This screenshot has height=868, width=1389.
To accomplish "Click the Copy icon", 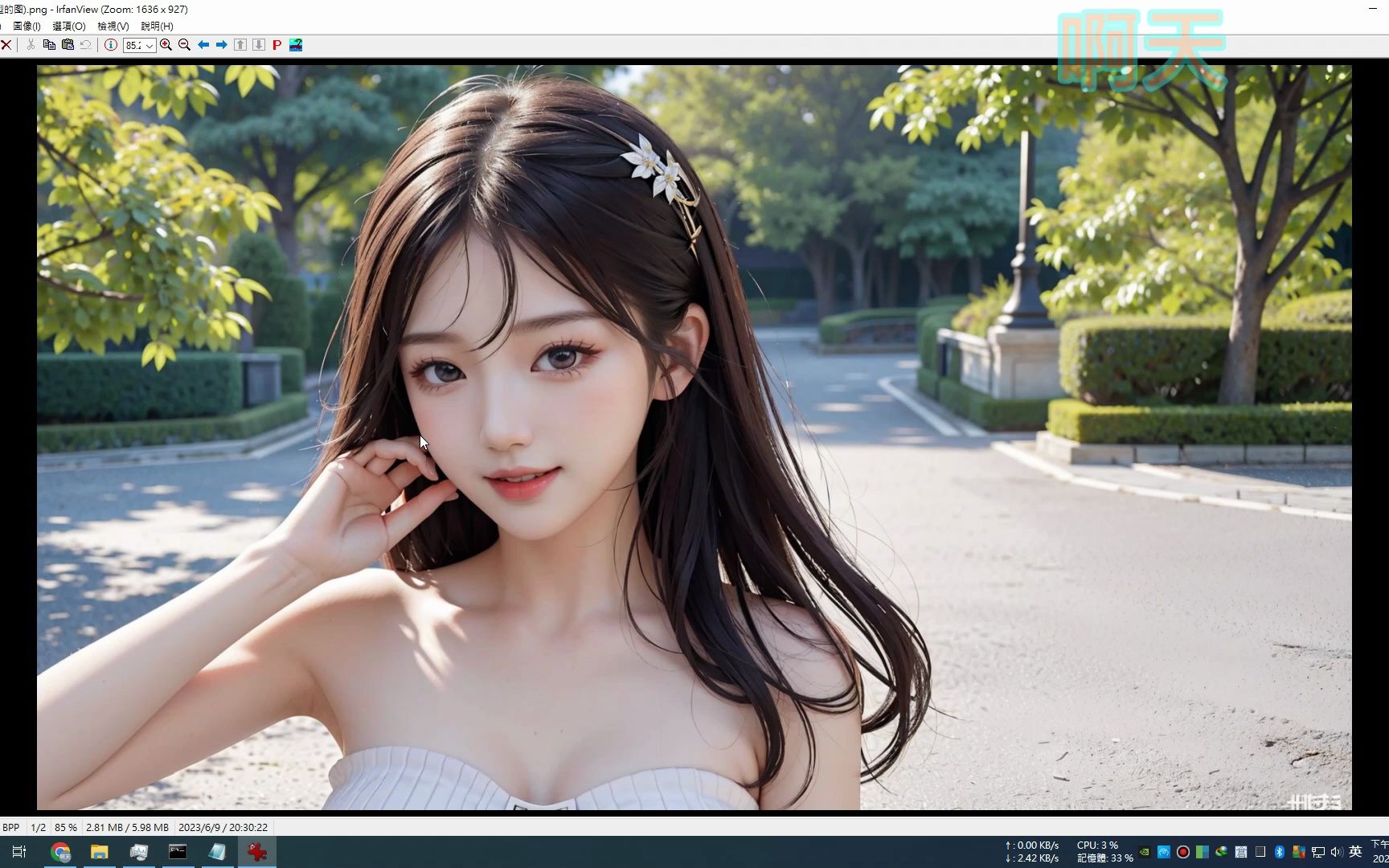I will (48, 45).
